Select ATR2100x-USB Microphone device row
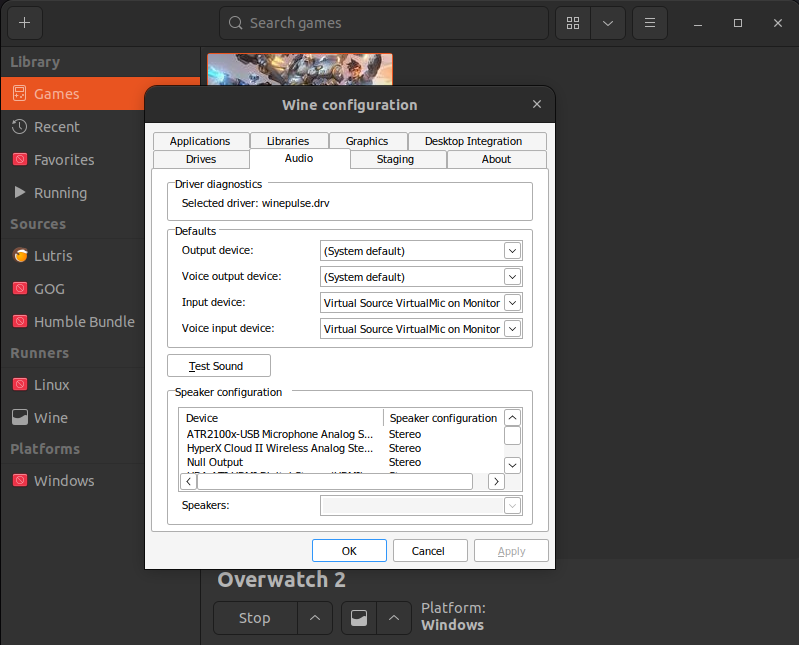This screenshot has width=799, height=645. point(341,434)
